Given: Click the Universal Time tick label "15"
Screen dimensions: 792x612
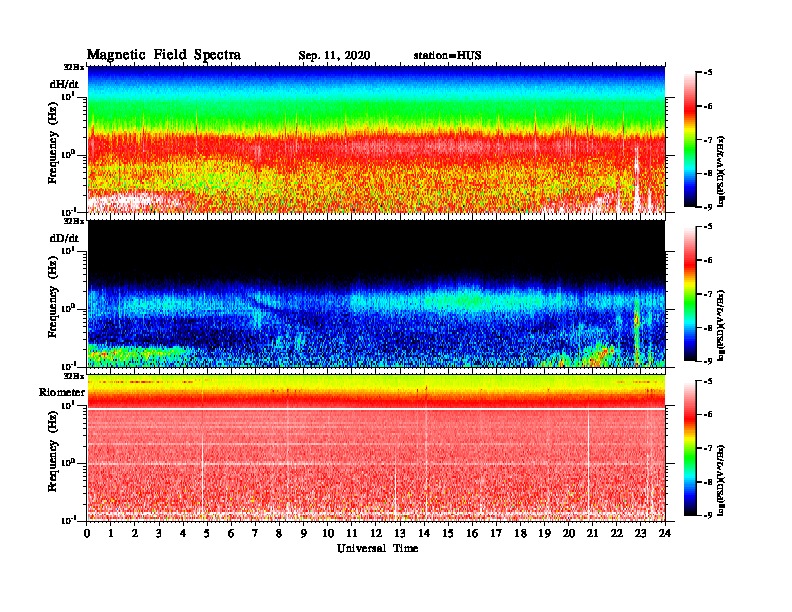Looking at the screenshot, I should click(x=448, y=533).
